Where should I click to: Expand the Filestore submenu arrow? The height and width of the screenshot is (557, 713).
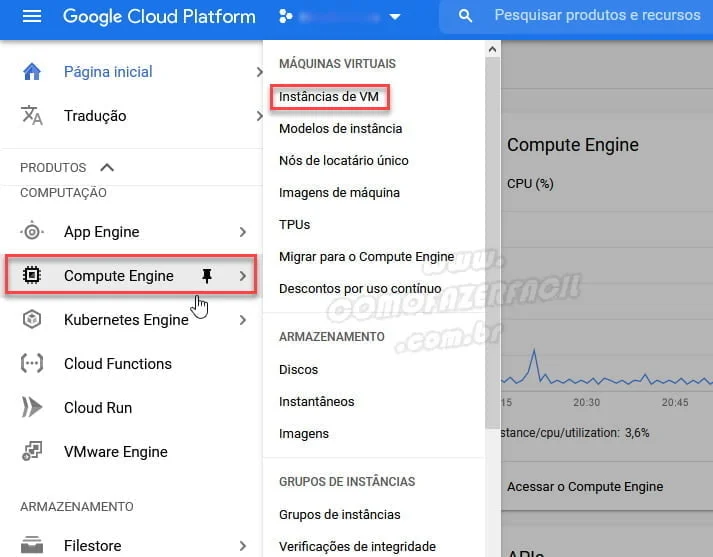(x=243, y=546)
